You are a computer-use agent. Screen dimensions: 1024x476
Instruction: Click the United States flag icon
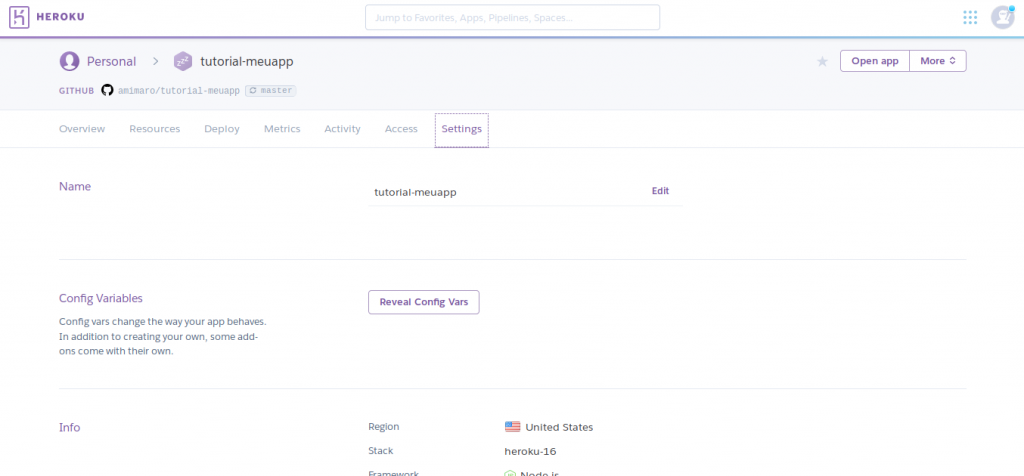tap(513, 427)
